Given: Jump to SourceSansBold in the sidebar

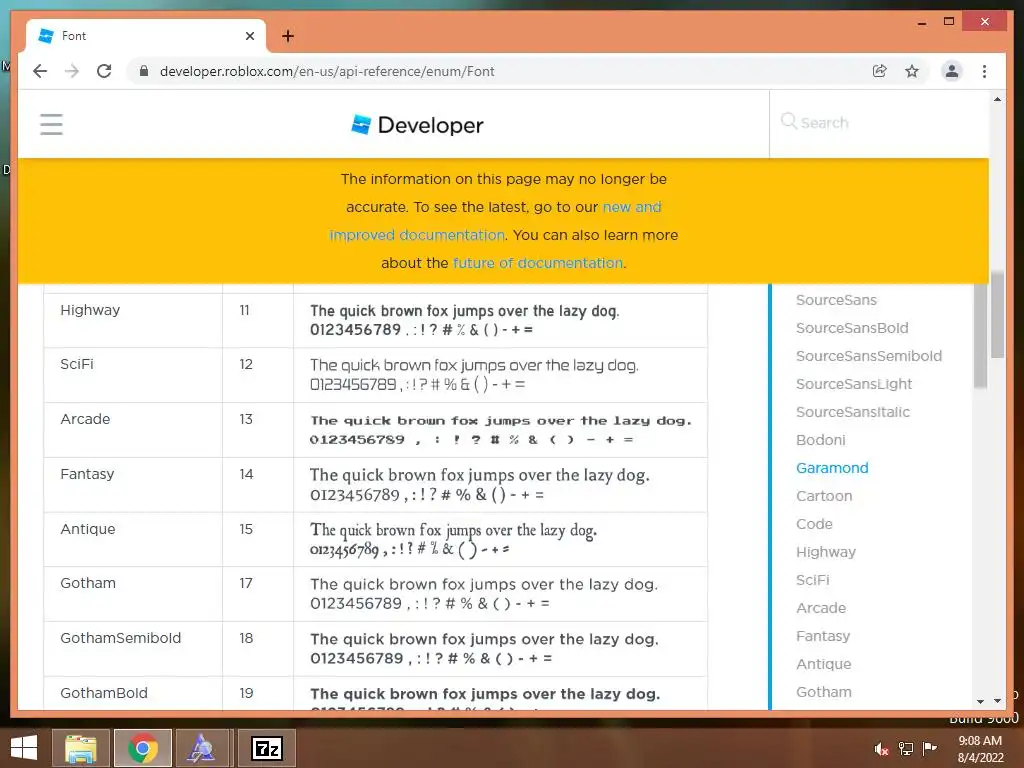Looking at the screenshot, I should (852, 328).
